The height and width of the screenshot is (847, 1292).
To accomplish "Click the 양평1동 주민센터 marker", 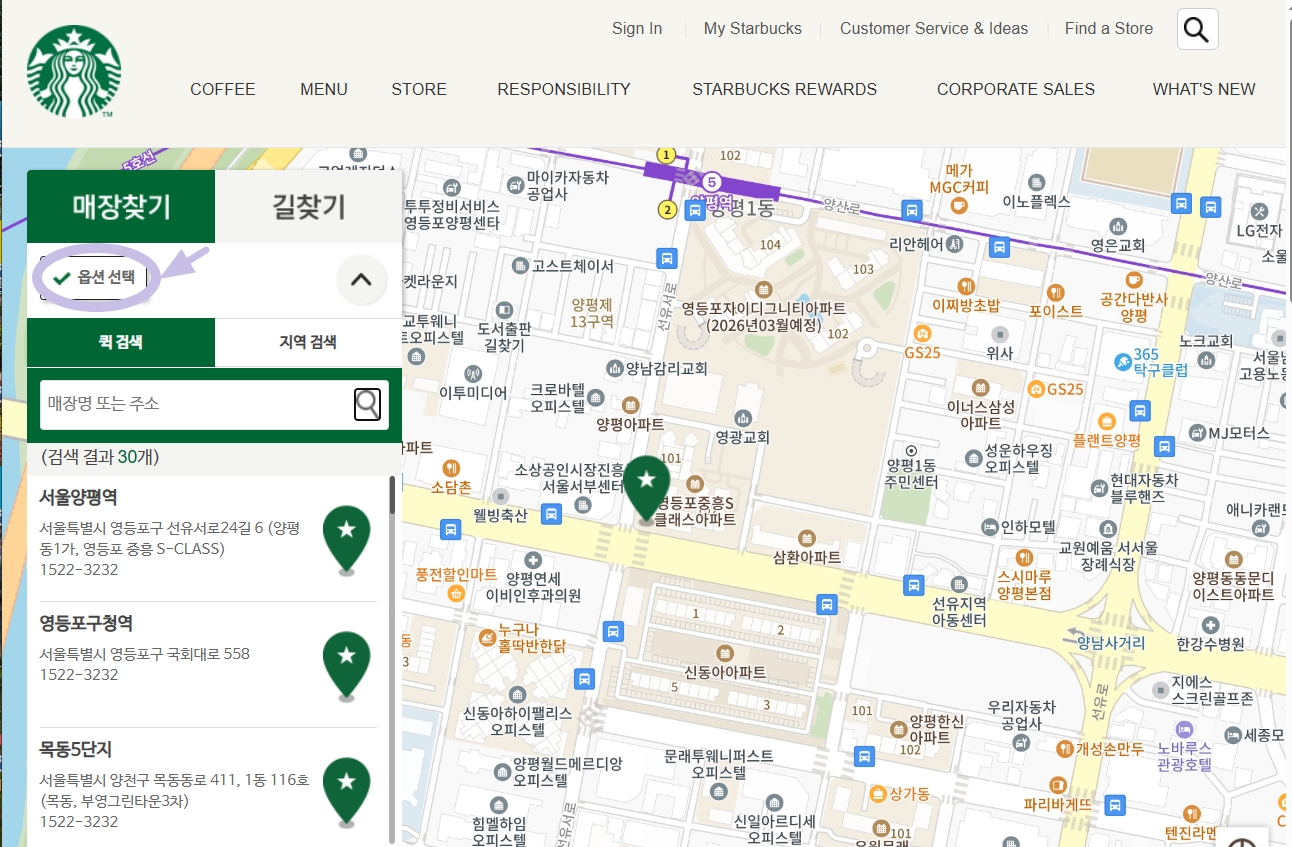I will (x=910, y=450).
